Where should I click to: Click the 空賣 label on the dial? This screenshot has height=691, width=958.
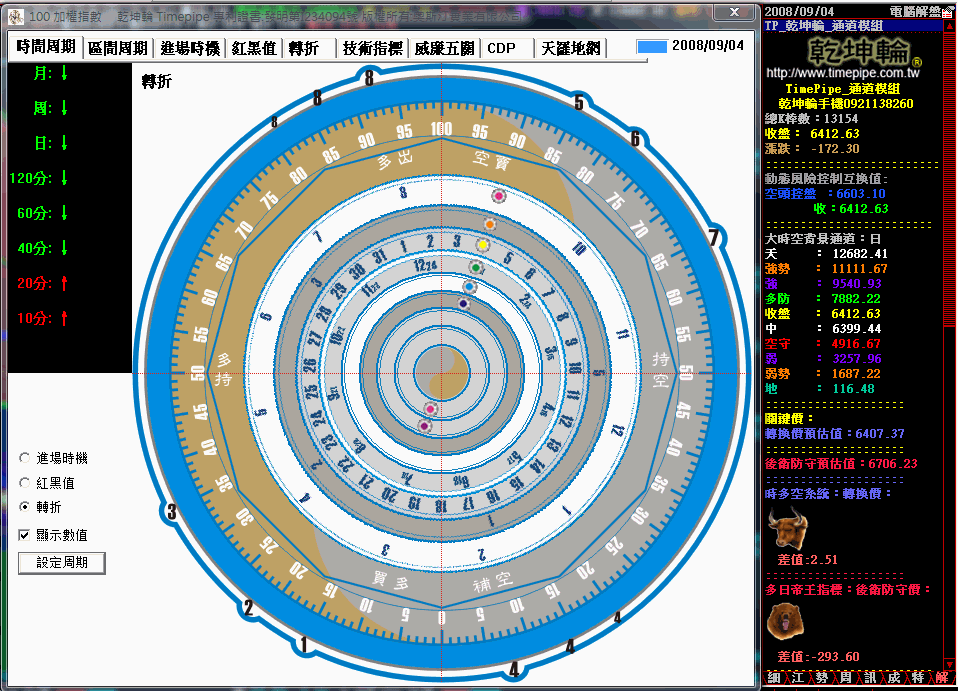coord(492,160)
